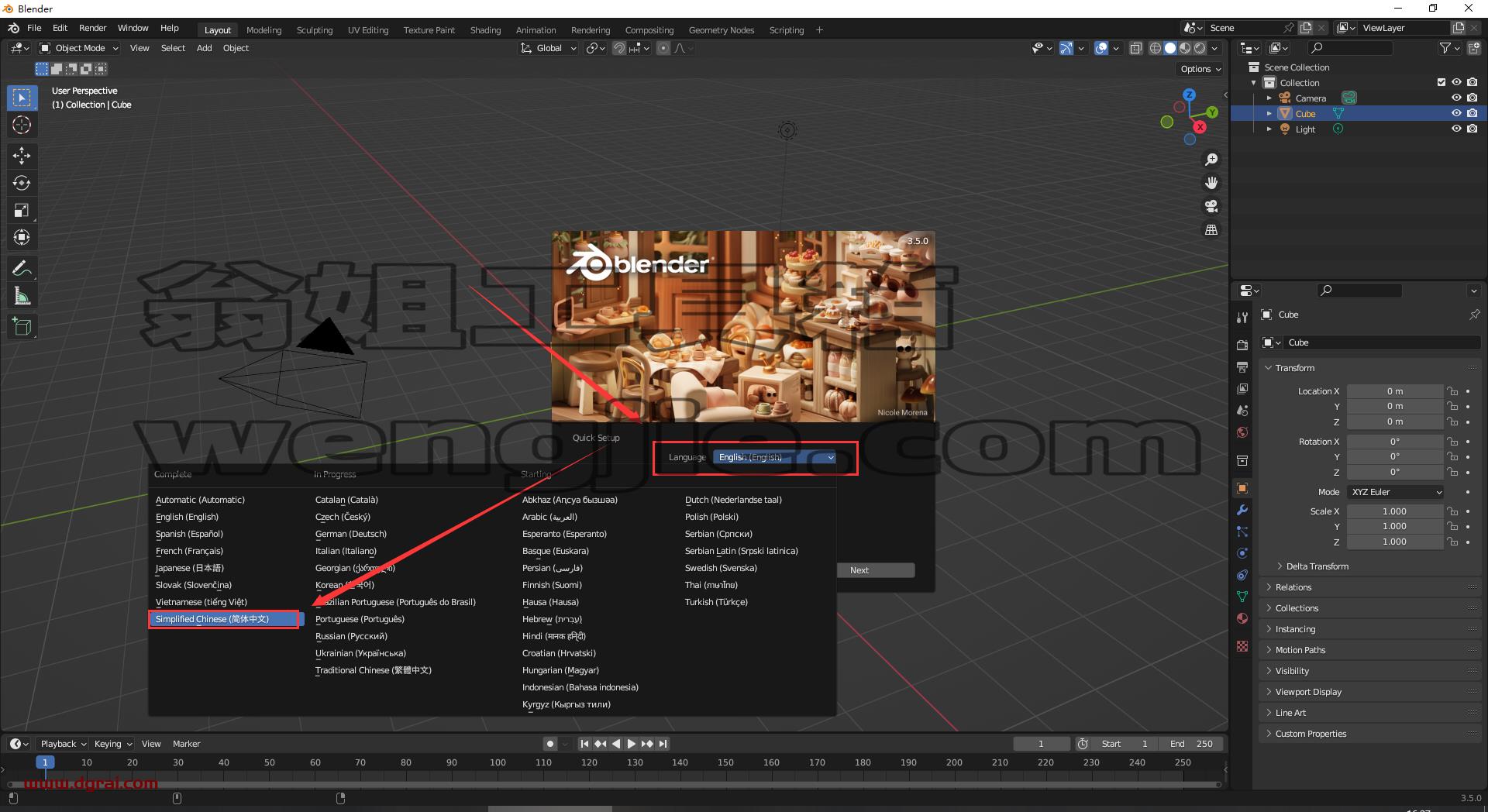Expand the Camera item in outliner
The image size is (1488, 812).
[x=1269, y=98]
